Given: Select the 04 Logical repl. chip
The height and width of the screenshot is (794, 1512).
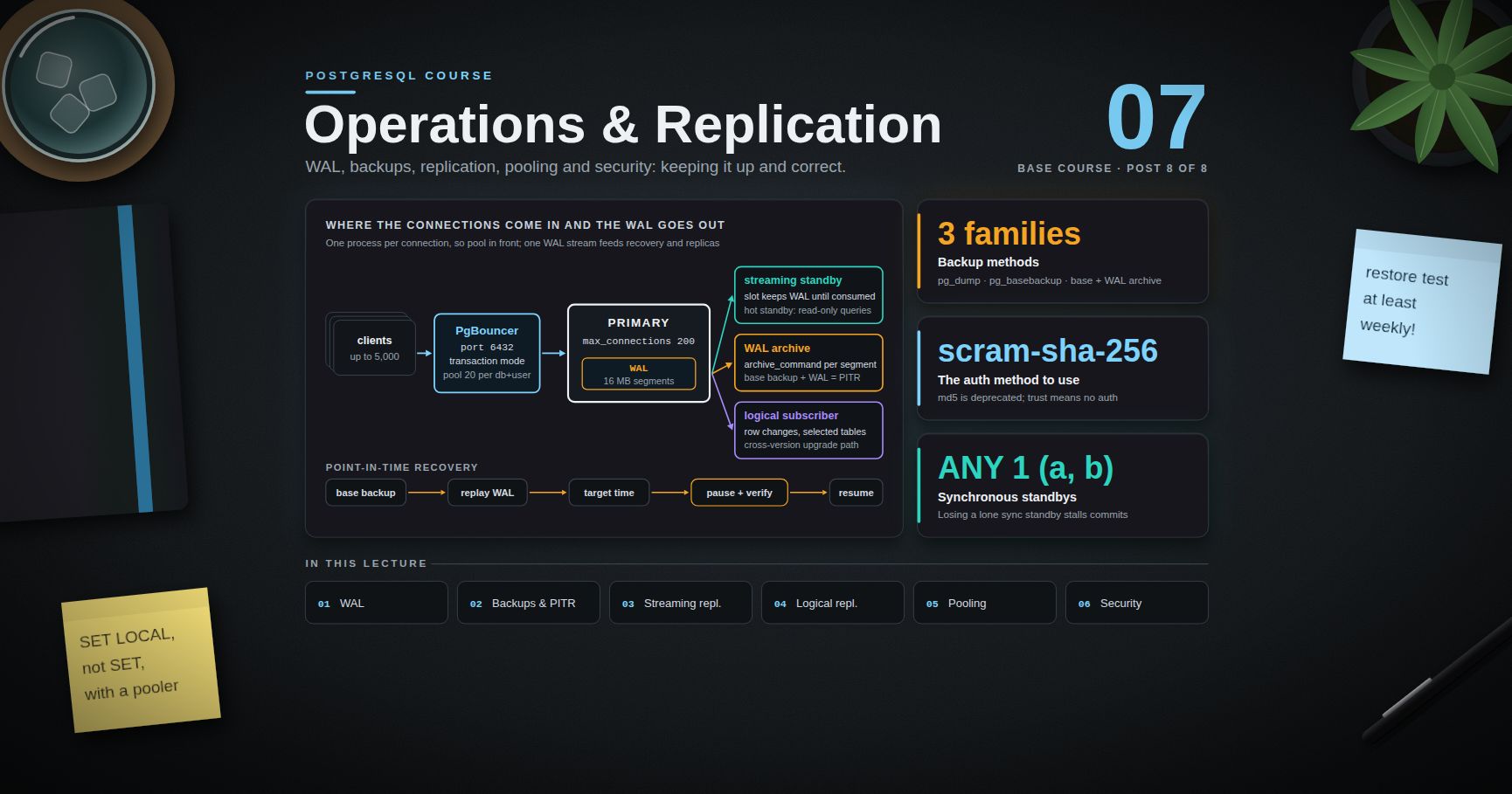Looking at the screenshot, I should coord(832,603).
